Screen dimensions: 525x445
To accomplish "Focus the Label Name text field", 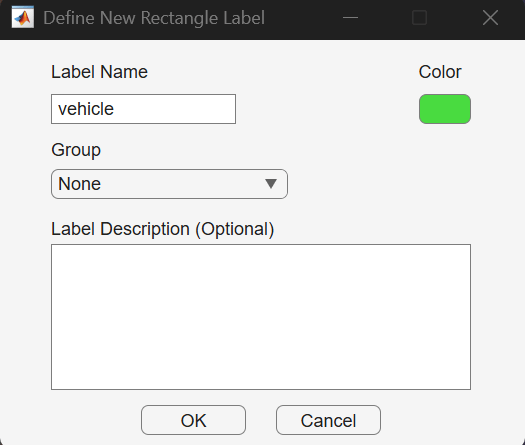I will [x=143, y=109].
